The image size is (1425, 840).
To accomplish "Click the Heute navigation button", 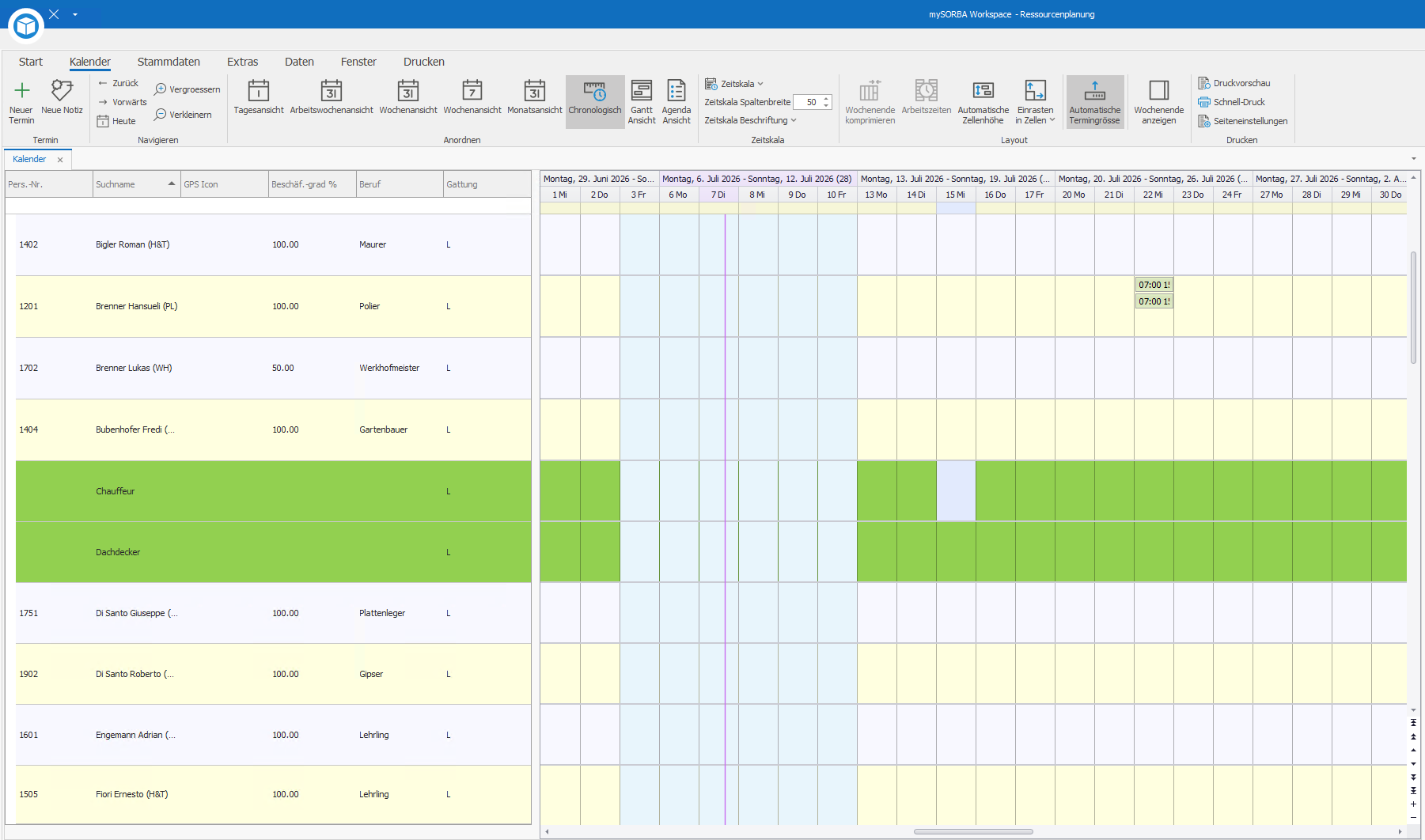I will 116,121.
